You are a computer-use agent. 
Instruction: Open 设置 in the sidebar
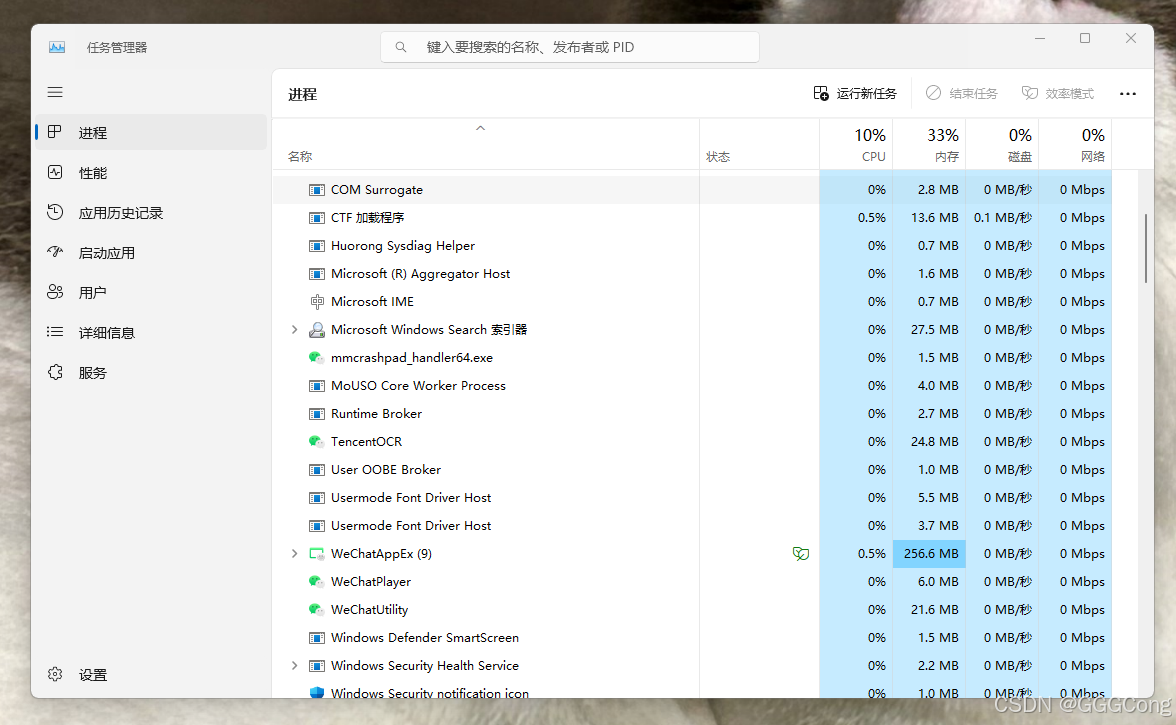coord(151,675)
